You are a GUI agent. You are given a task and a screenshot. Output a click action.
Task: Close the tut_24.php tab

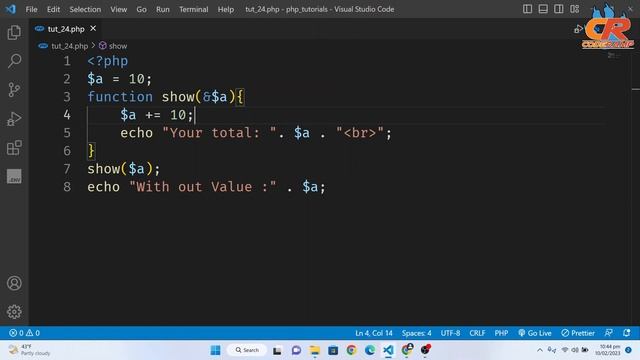(93, 28)
